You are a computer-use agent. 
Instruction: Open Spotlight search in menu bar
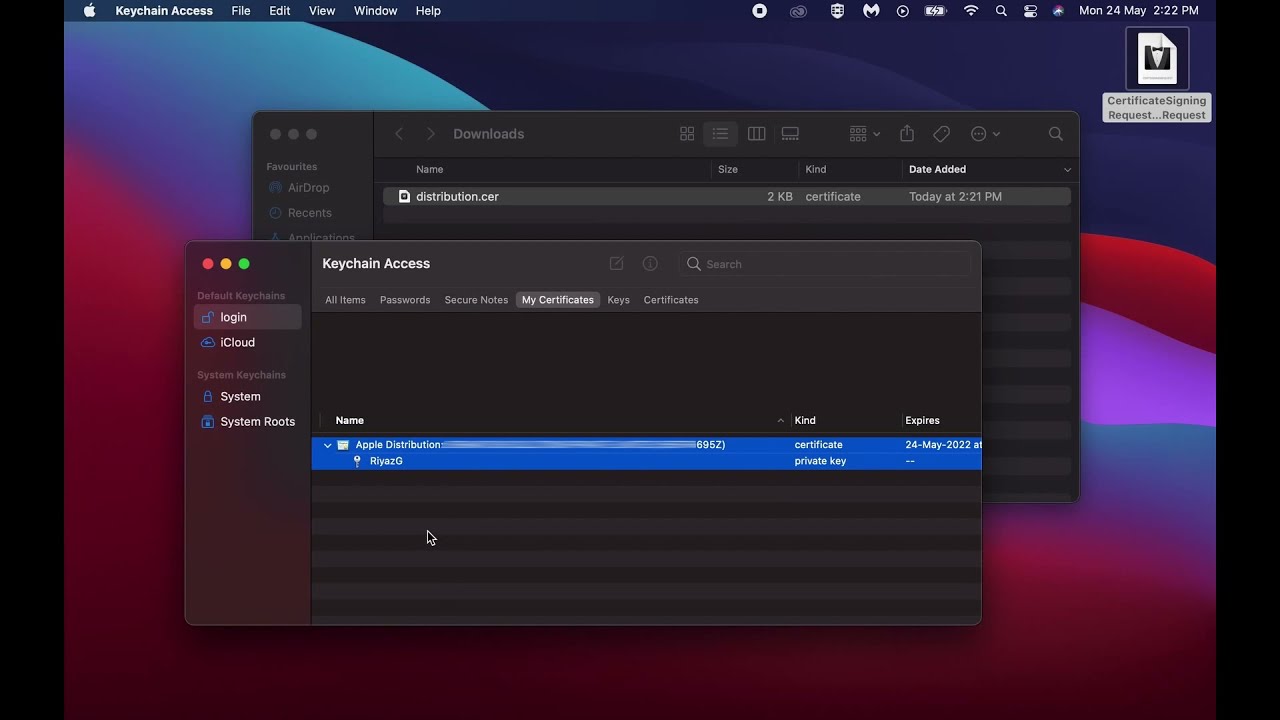pyautogui.click(x=1001, y=11)
